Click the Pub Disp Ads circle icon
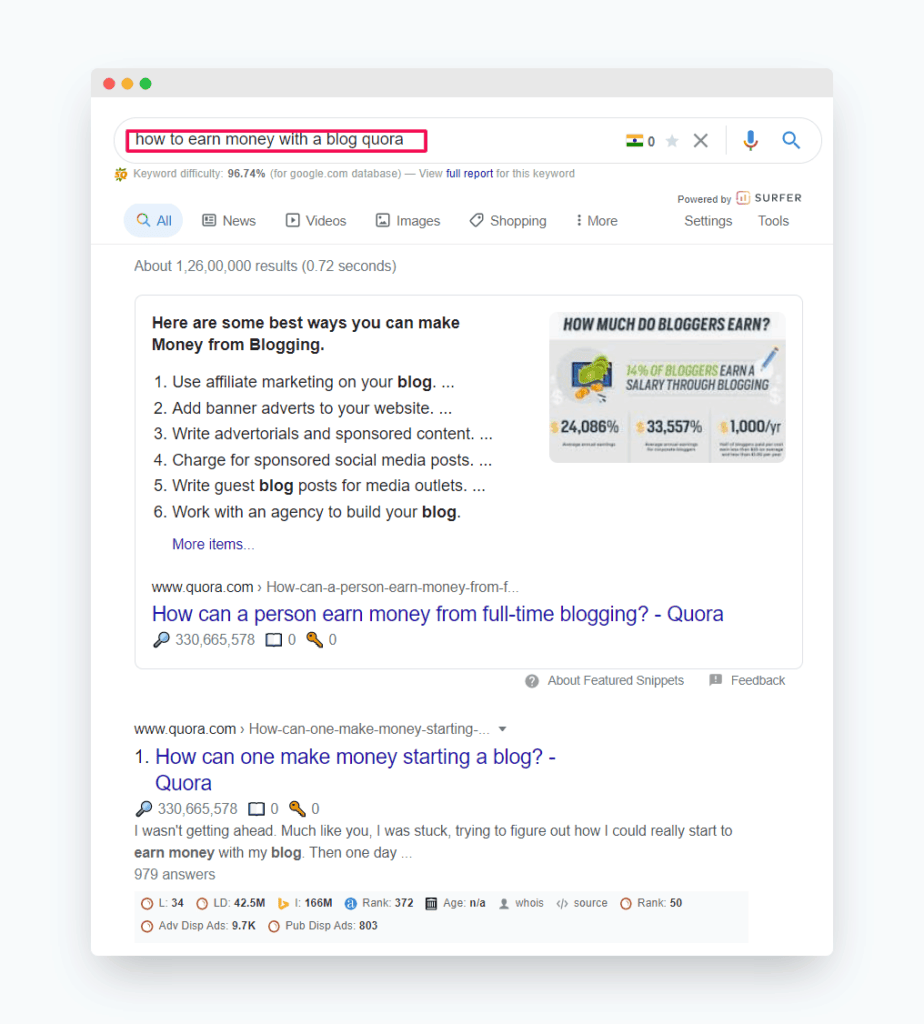 pos(274,926)
